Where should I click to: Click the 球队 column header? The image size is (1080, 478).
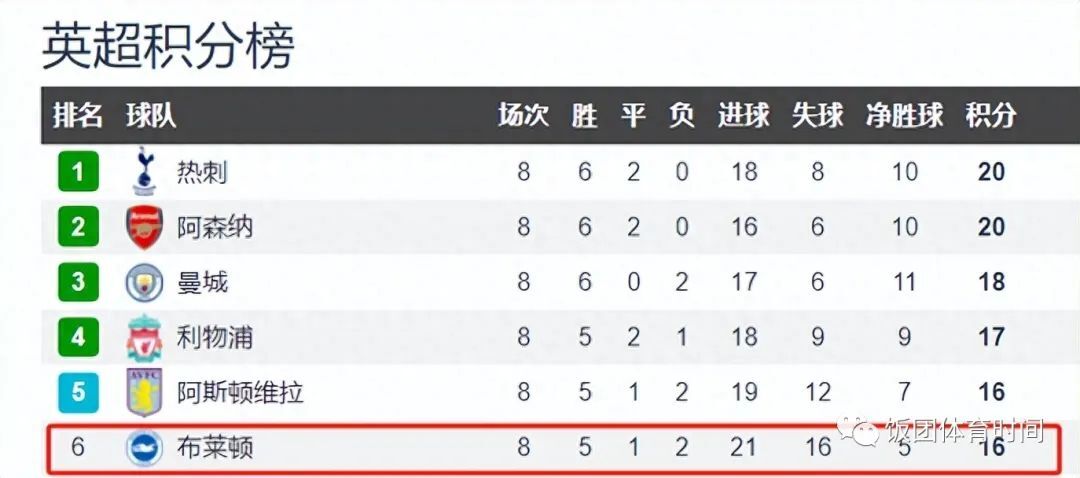coord(151,116)
